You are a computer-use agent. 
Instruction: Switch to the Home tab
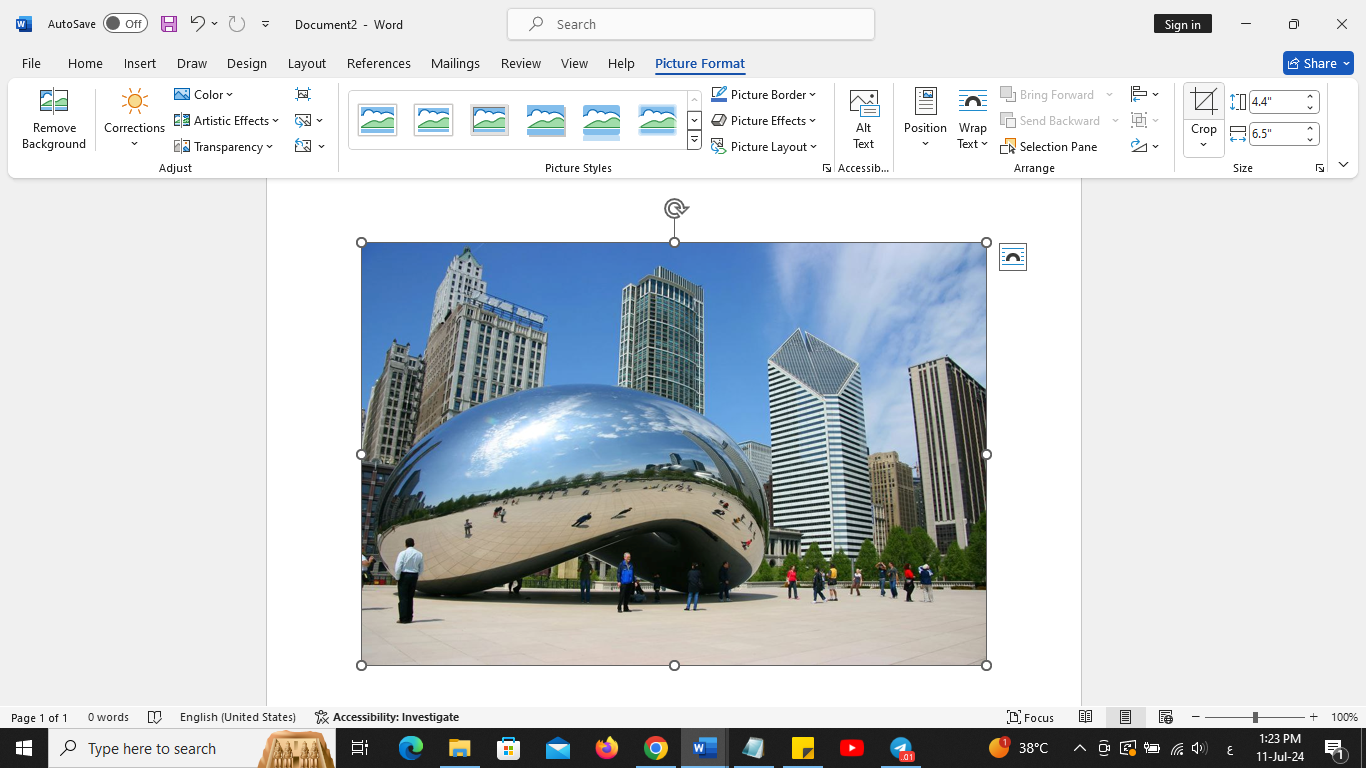[x=85, y=63]
